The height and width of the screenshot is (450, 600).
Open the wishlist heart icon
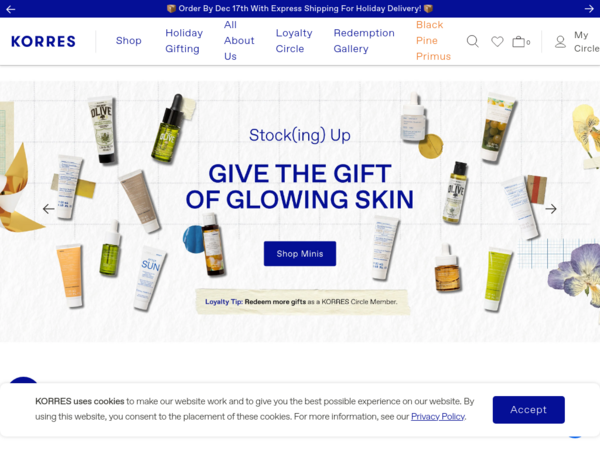click(497, 41)
